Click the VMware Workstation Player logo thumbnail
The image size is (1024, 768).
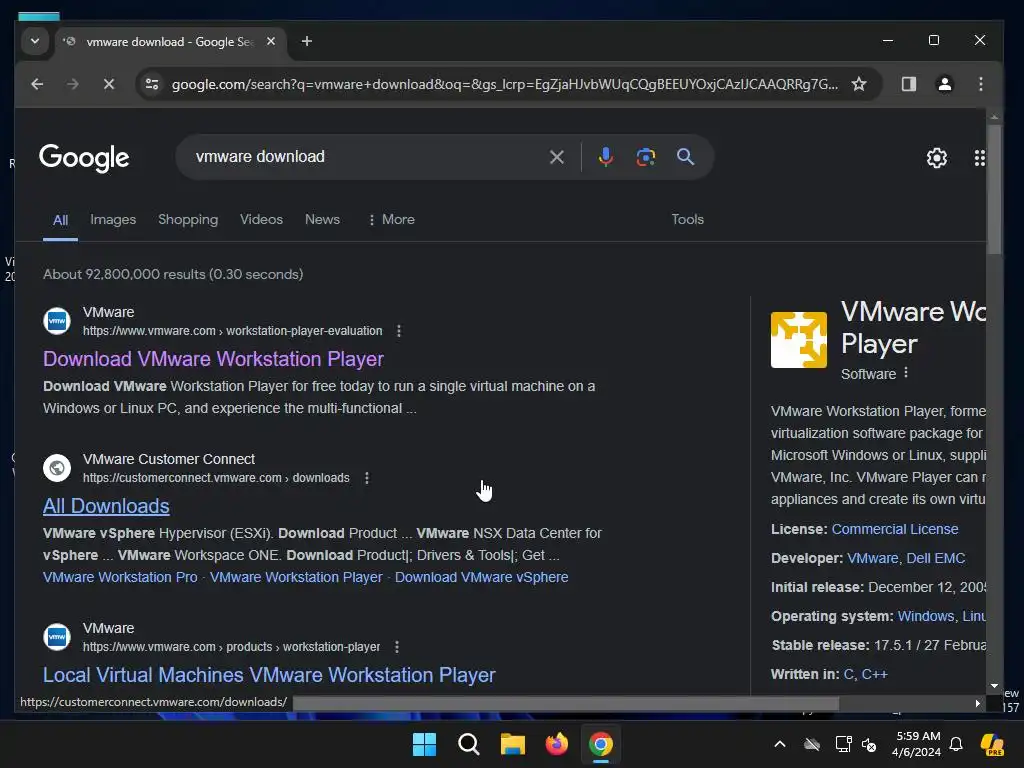pyautogui.click(x=799, y=340)
